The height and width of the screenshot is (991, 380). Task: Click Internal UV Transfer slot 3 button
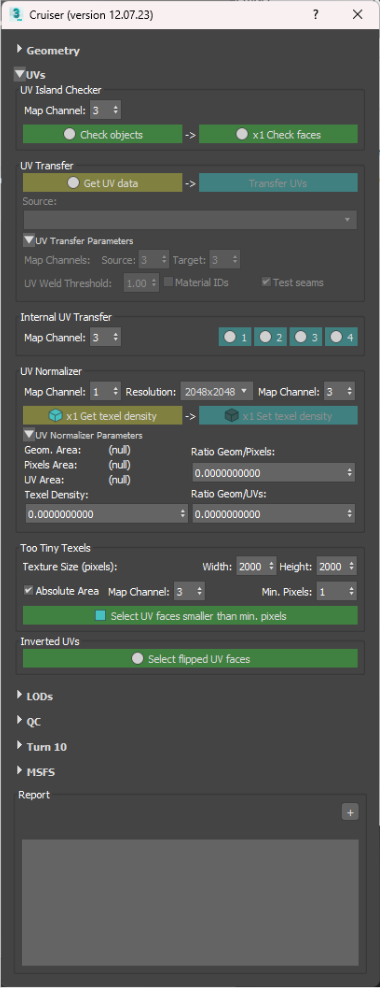coord(306,337)
